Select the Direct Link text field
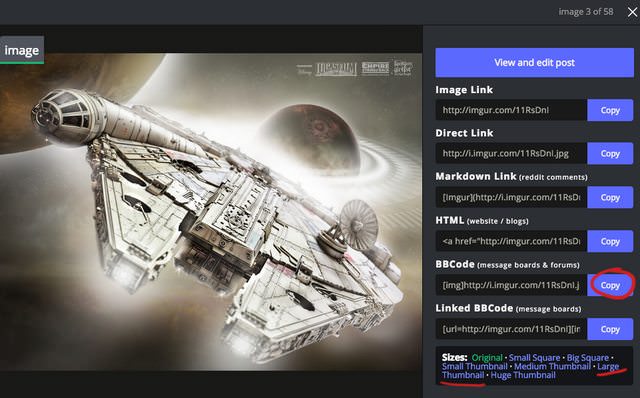 tap(511, 153)
